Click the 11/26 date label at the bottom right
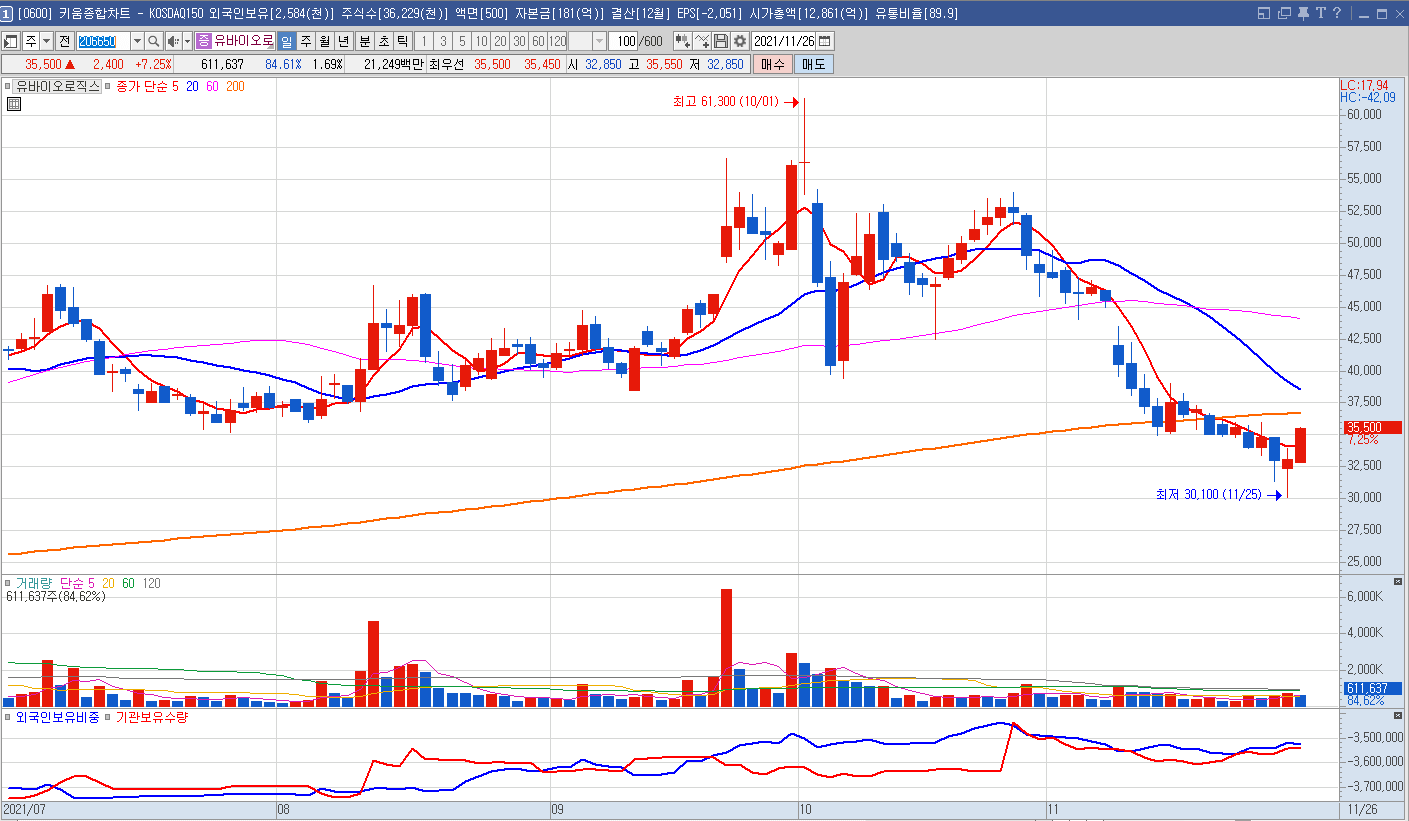Viewport: 1409px width, 821px height. (1362, 808)
